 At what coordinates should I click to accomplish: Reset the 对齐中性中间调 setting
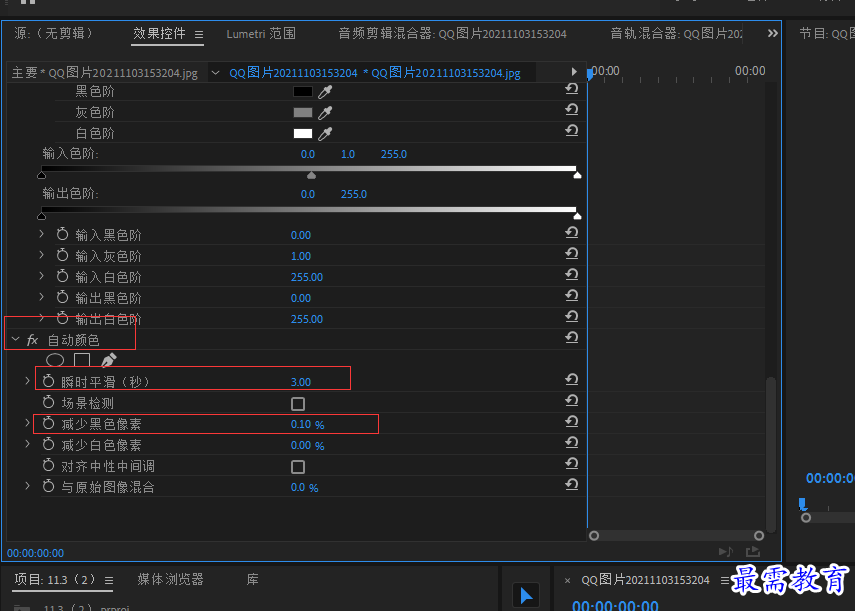tap(571, 464)
